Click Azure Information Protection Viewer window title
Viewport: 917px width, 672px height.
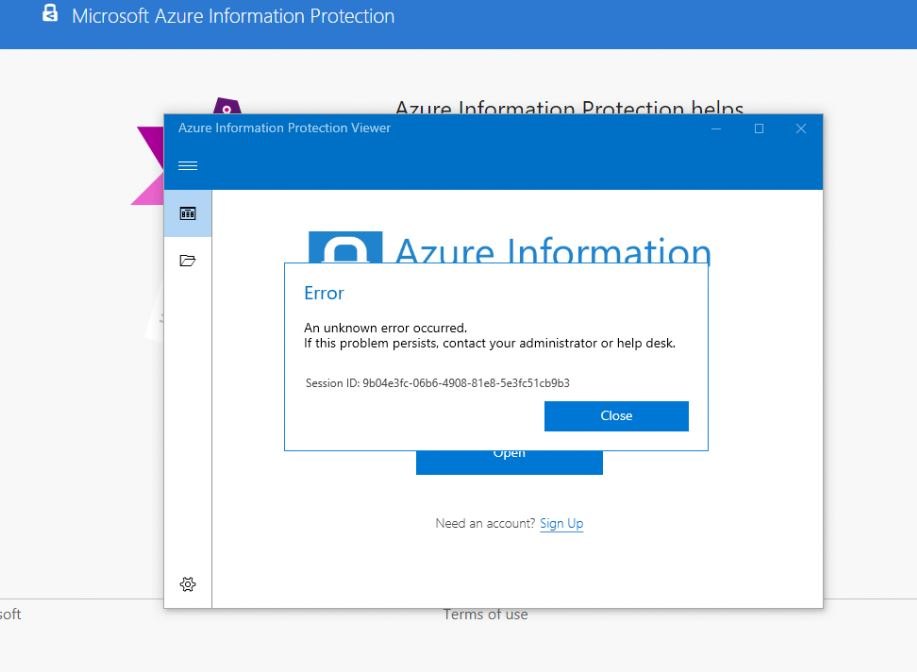click(x=284, y=128)
